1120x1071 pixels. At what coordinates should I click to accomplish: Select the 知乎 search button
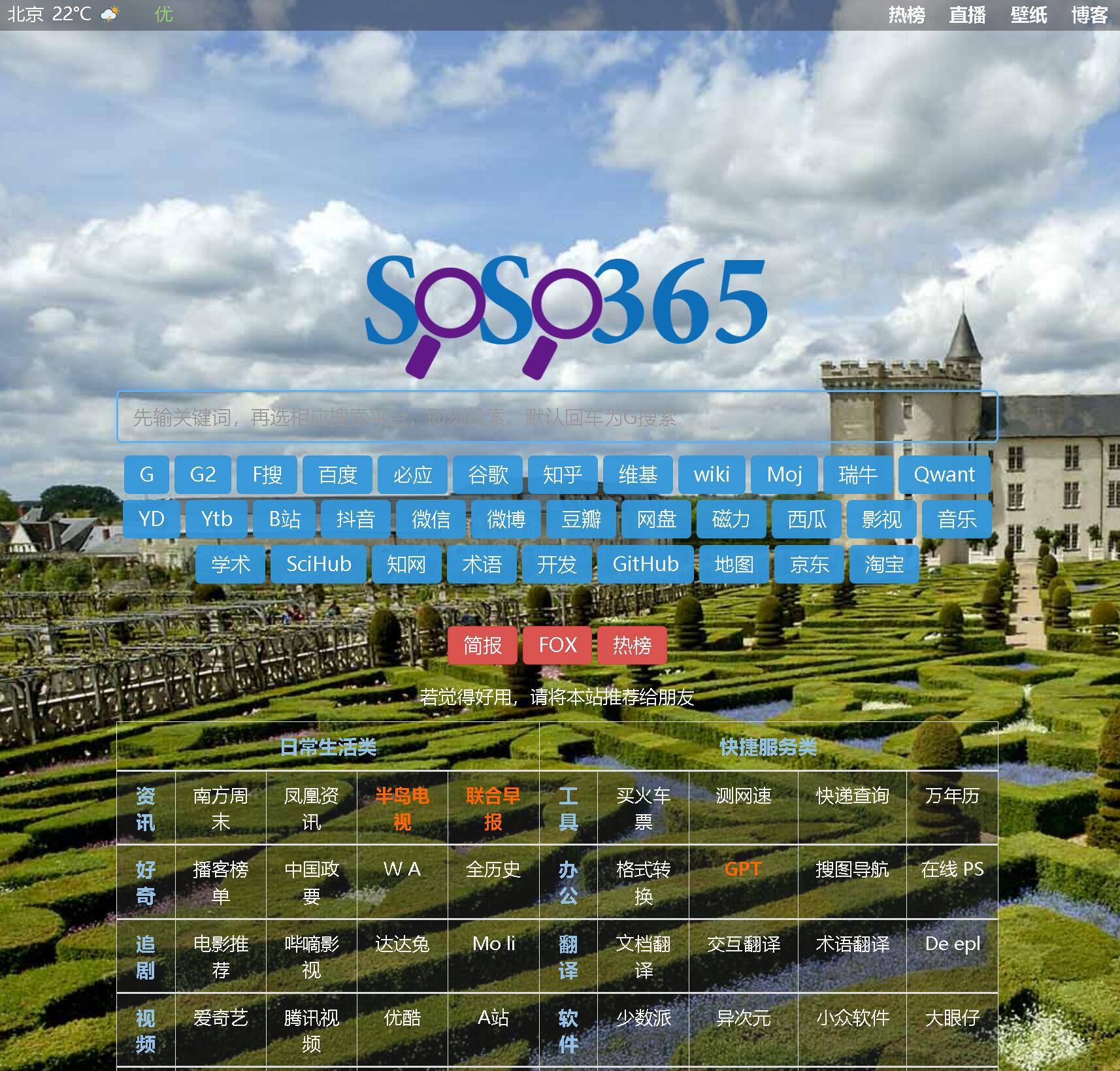pyautogui.click(x=562, y=474)
